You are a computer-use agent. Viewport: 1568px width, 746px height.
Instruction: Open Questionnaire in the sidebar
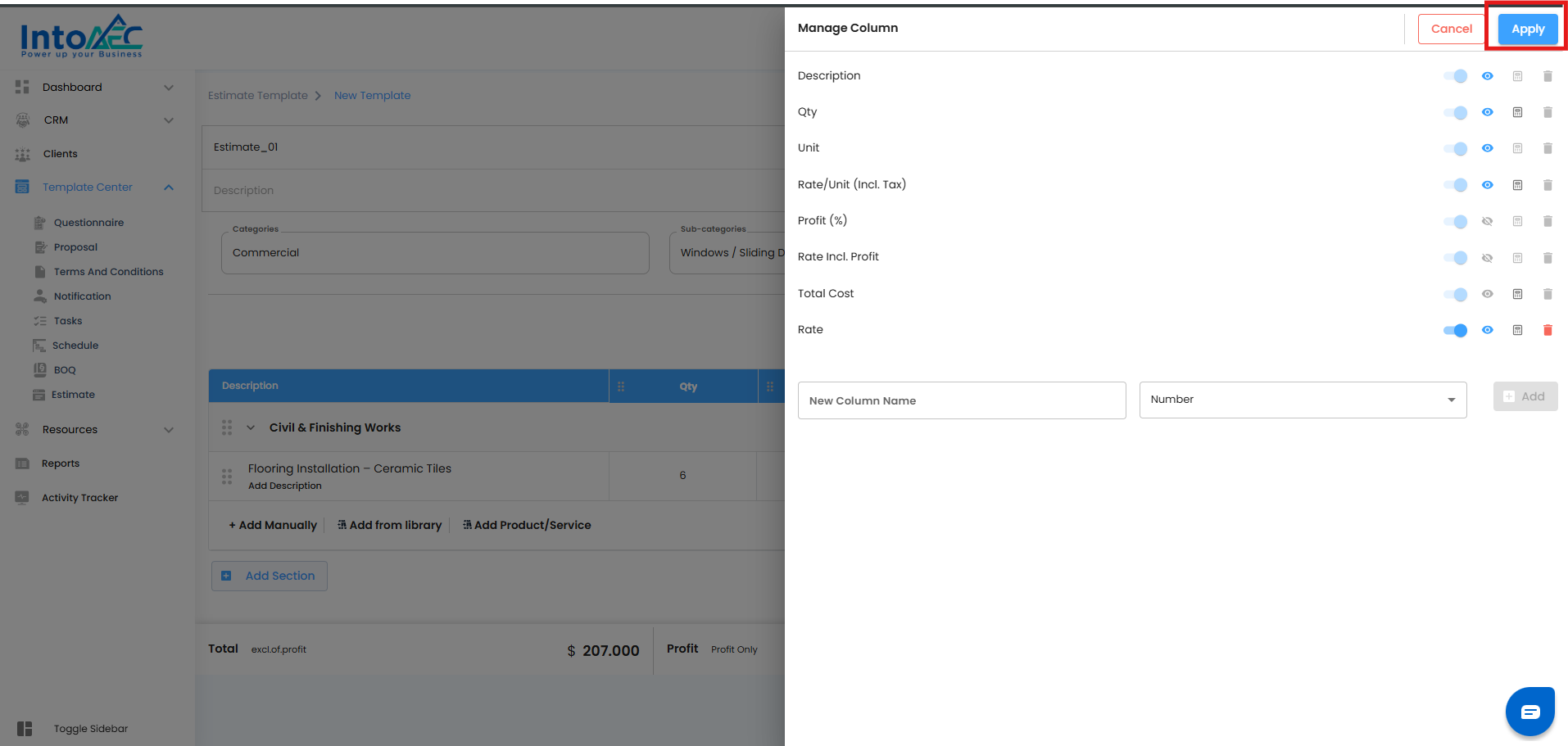pyautogui.click(x=88, y=223)
